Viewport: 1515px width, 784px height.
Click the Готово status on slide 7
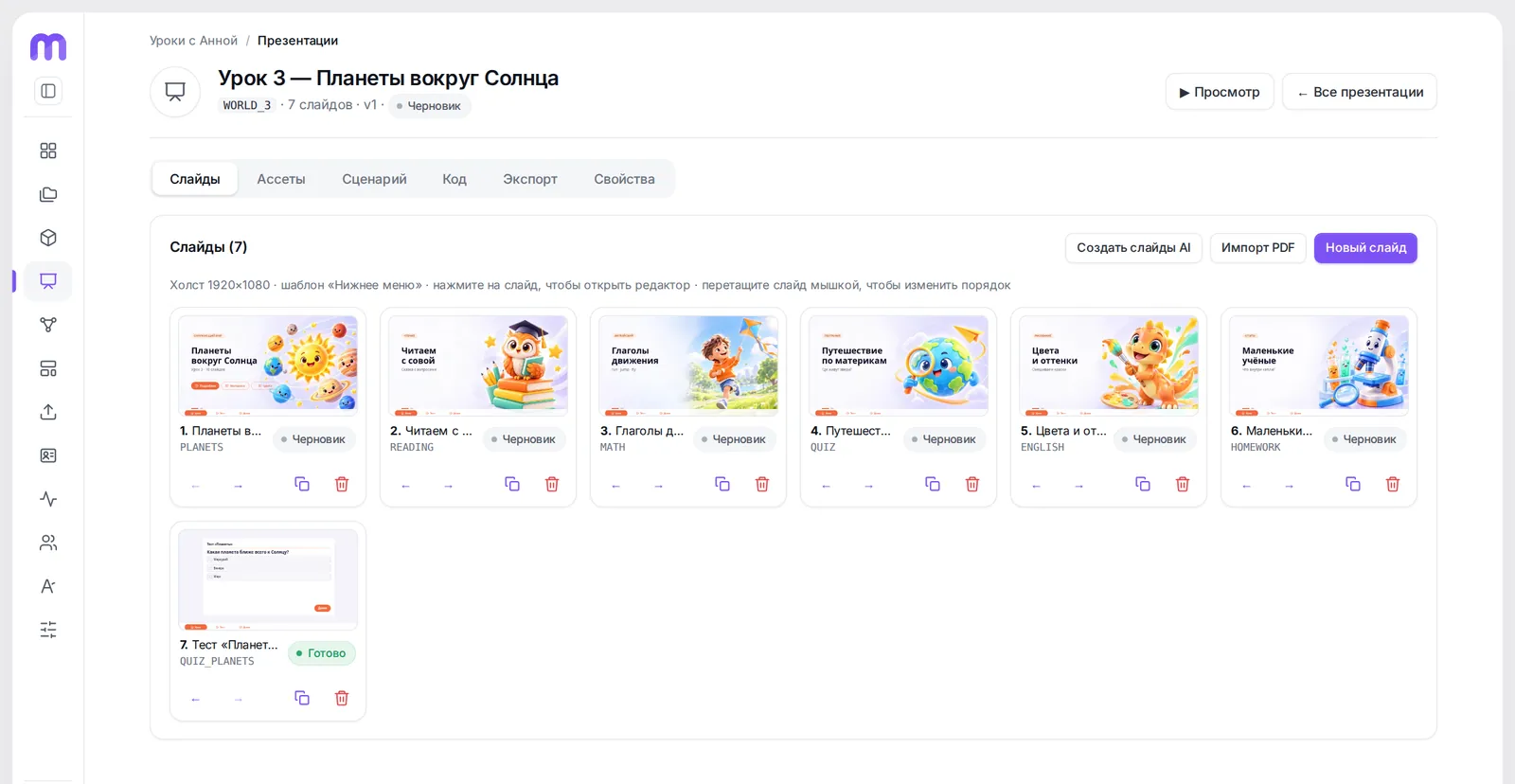(x=322, y=653)
